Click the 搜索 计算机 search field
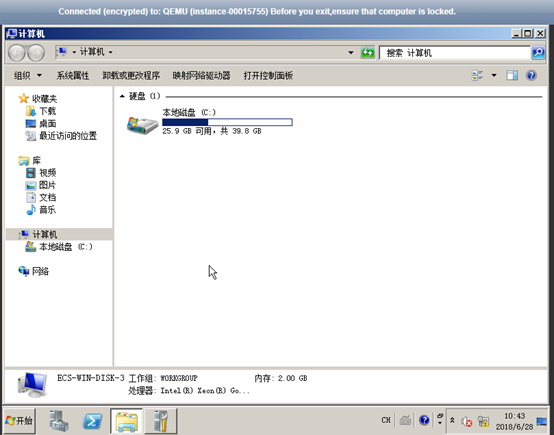 pos(455,53)
